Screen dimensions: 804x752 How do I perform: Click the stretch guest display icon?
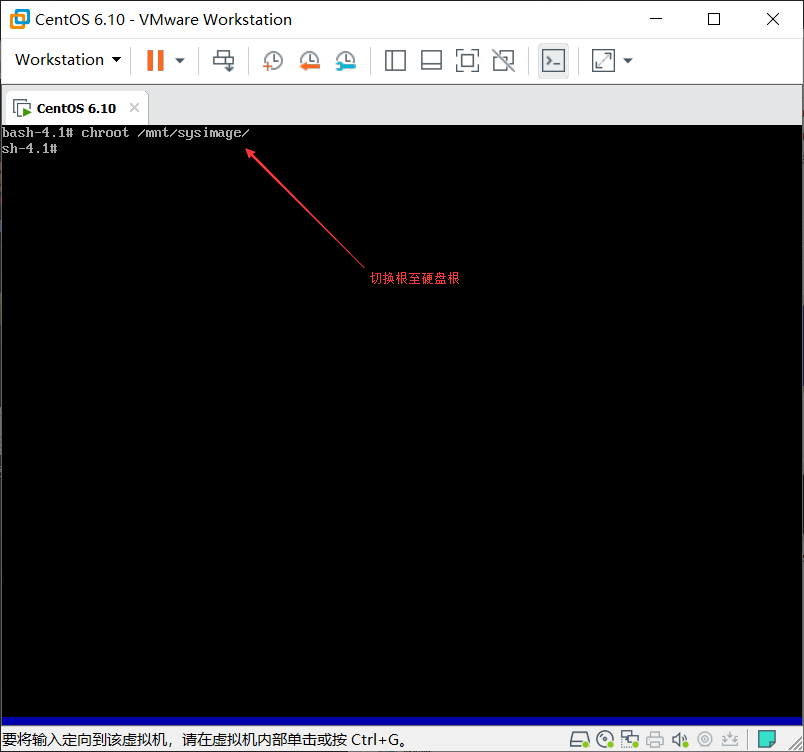click(604, 60)
